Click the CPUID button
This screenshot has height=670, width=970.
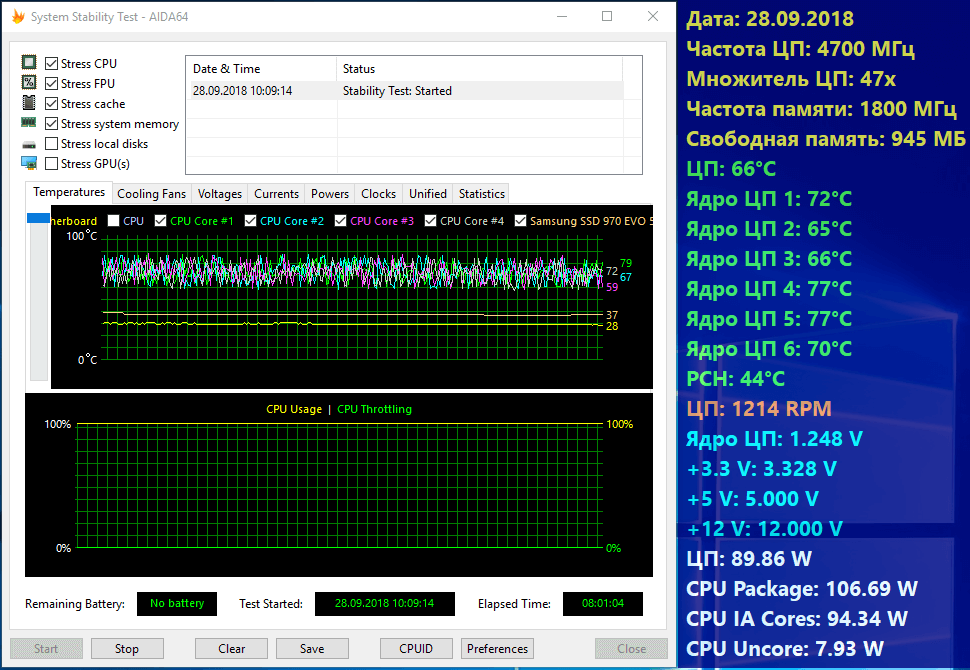click(x=416, y=649)
